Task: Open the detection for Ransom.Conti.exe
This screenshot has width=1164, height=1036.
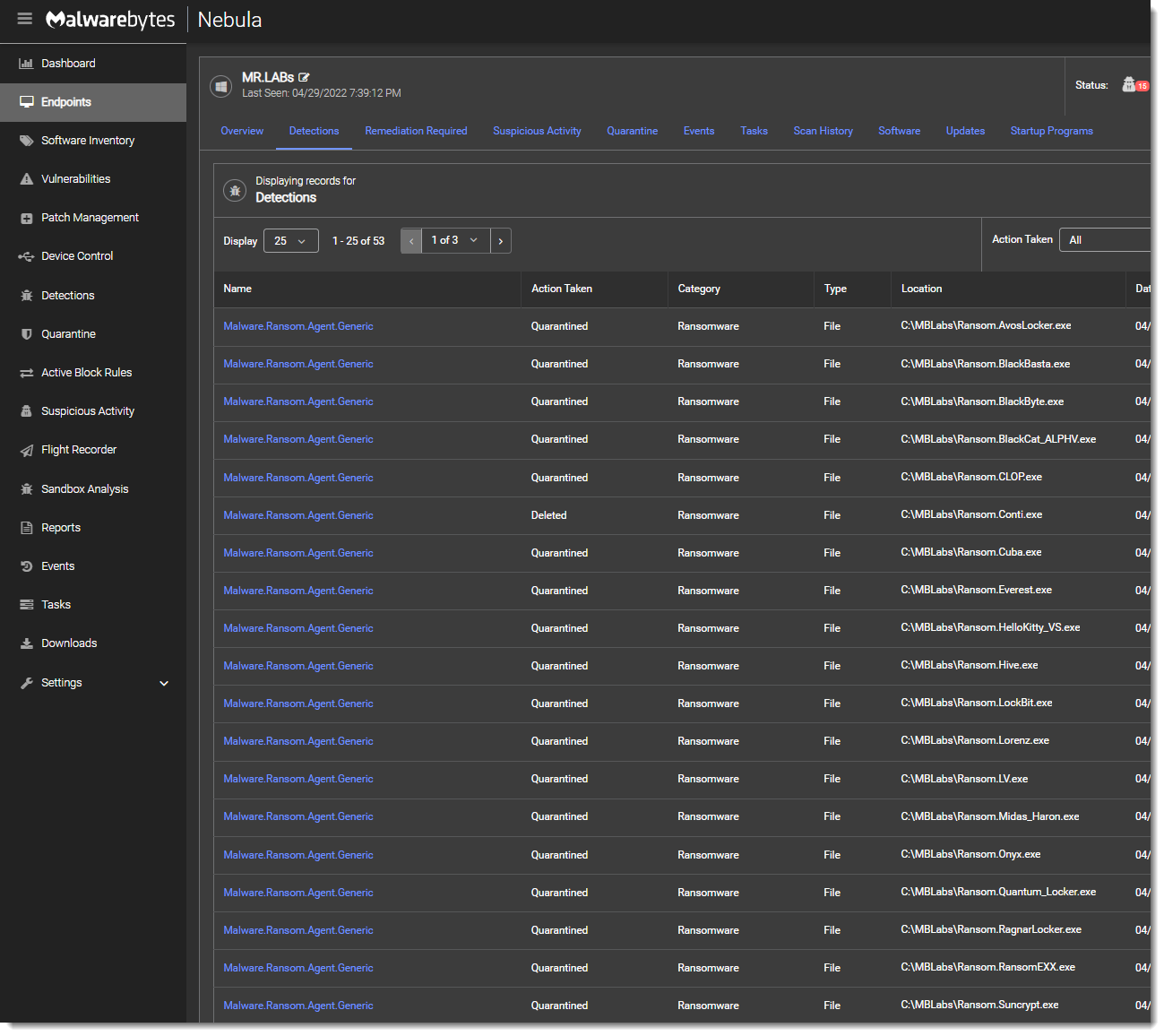Action: click(x=298, y=515)
